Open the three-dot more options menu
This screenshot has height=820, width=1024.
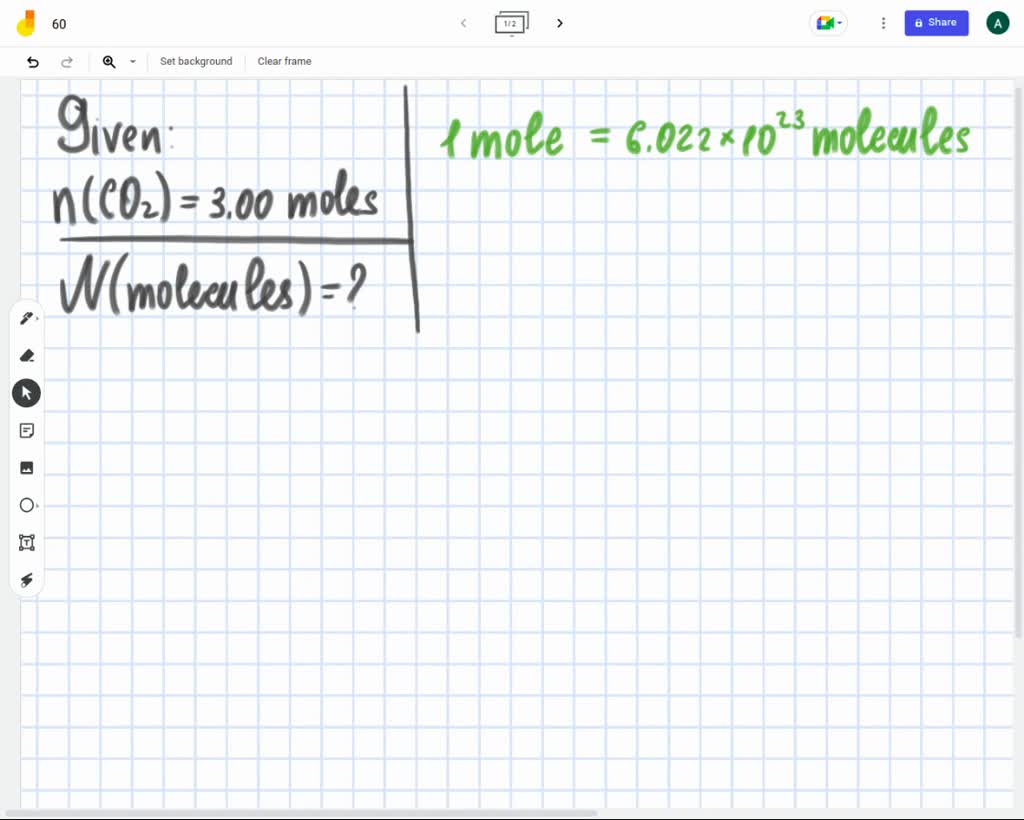point(883,23)
